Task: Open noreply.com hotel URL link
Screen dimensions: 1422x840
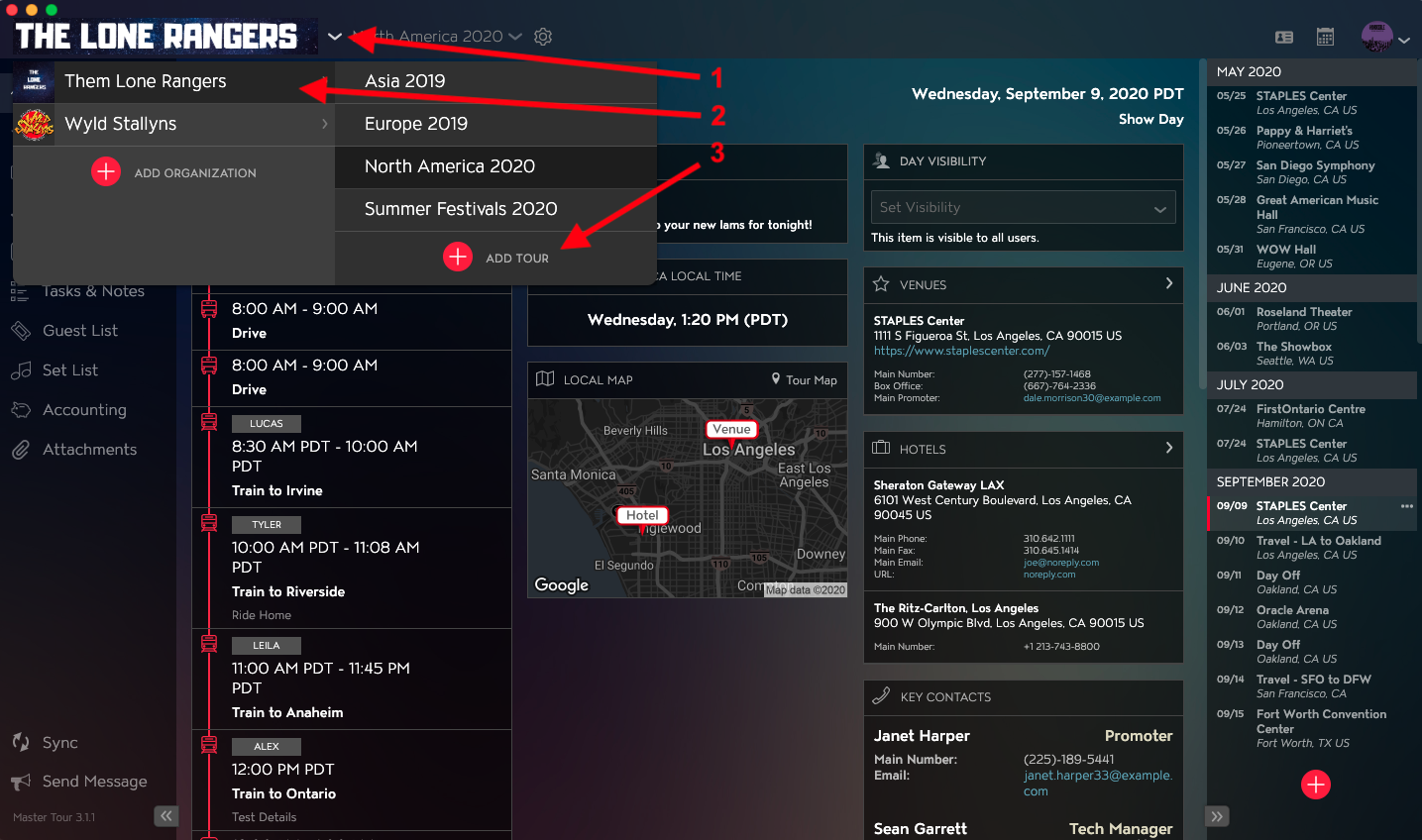Action: coord(1049,575)
